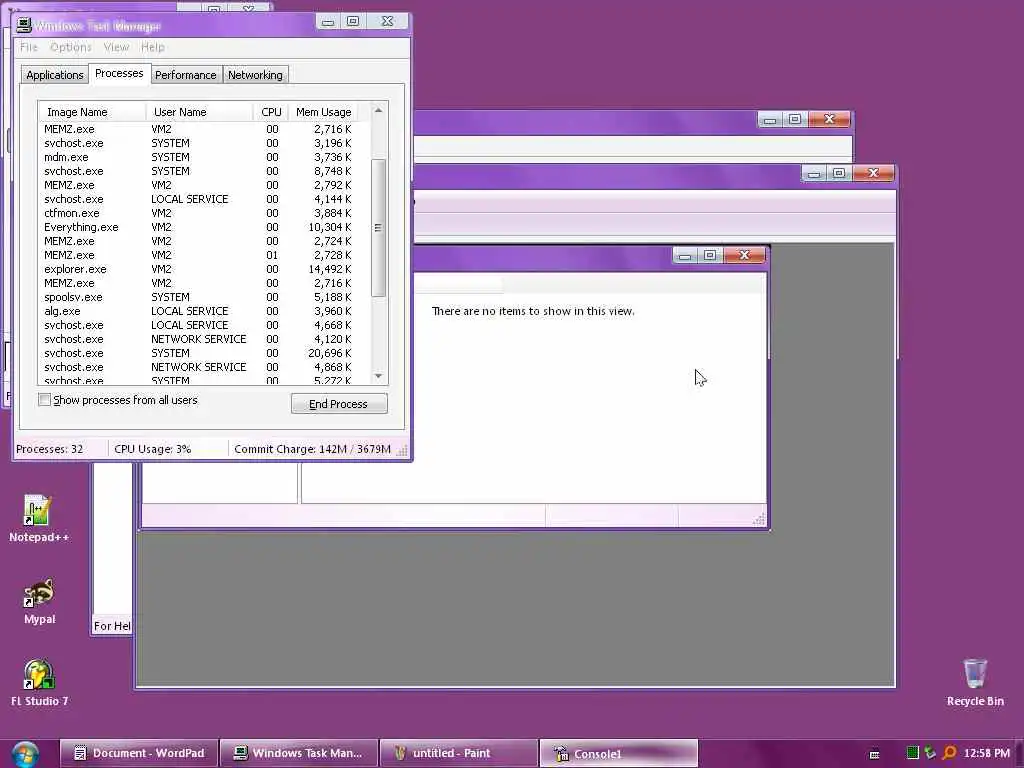Click Commit Charge status bar entry
The width and height of the screenshot is (1024, 768).
[x=312, y=449]
